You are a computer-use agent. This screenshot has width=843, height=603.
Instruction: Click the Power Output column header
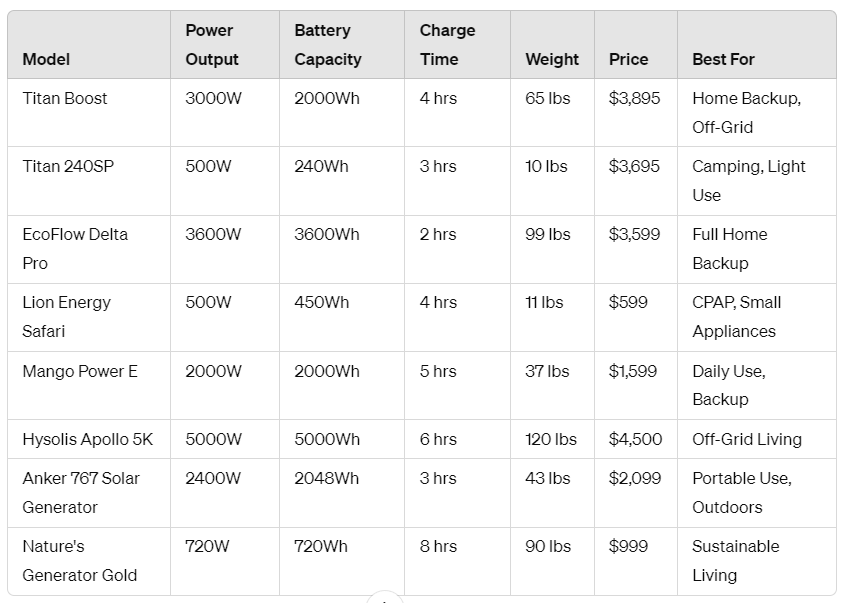[212, 45]
